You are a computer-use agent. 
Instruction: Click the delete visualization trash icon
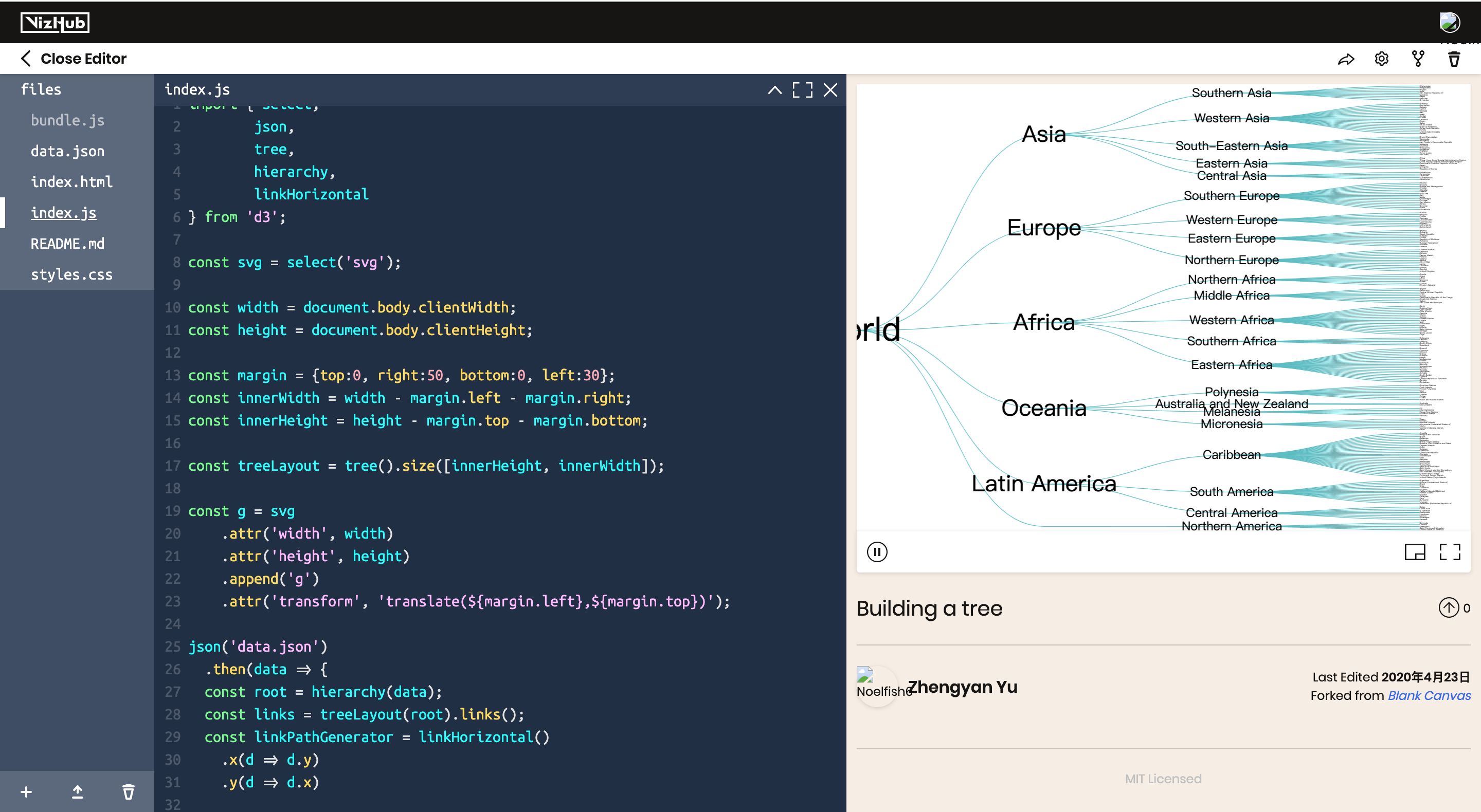click(1454, 59)
